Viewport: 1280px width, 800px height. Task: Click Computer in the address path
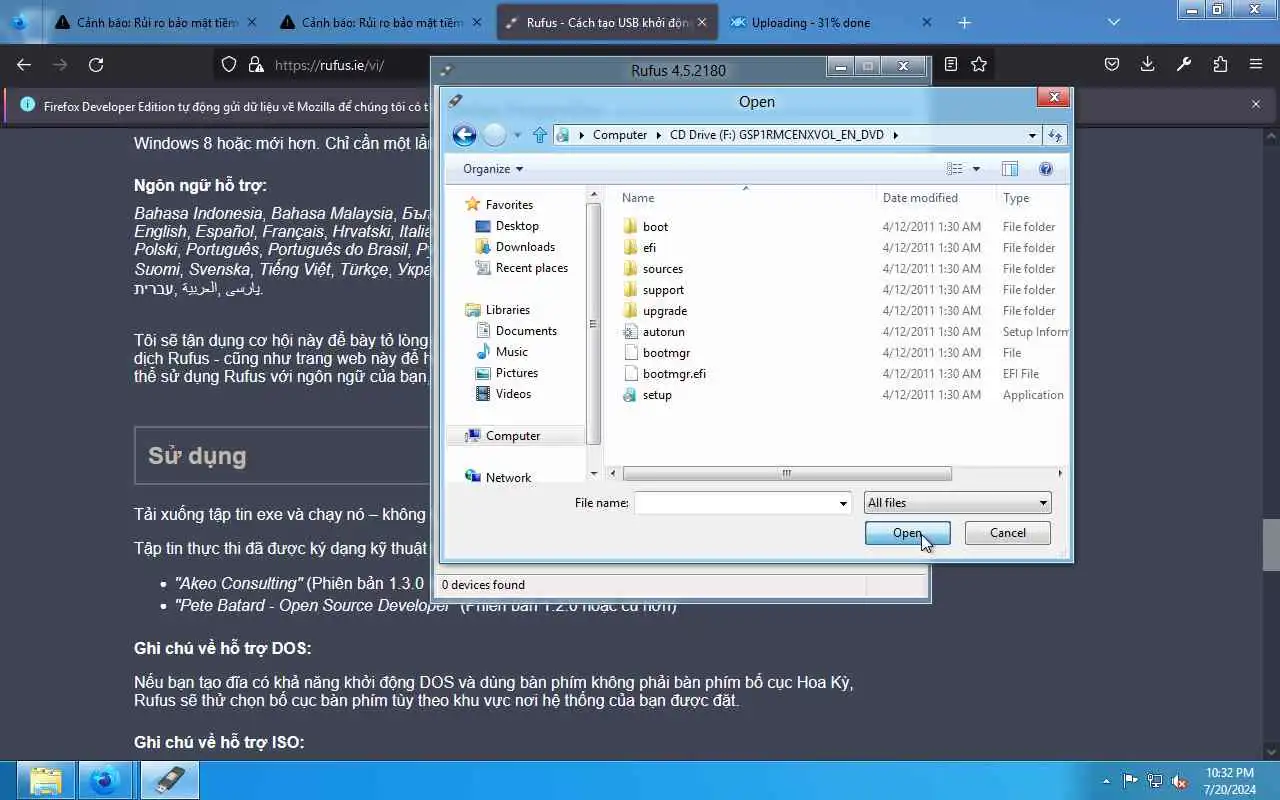(620, 135)
